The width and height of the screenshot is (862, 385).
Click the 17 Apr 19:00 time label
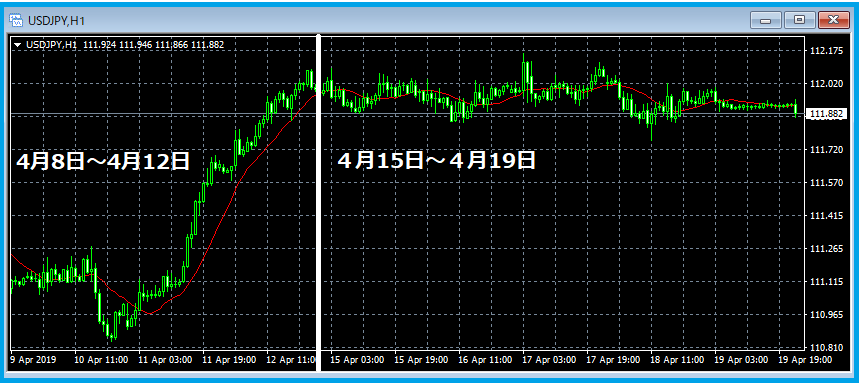pyautogui.click(x=614, y=360)
